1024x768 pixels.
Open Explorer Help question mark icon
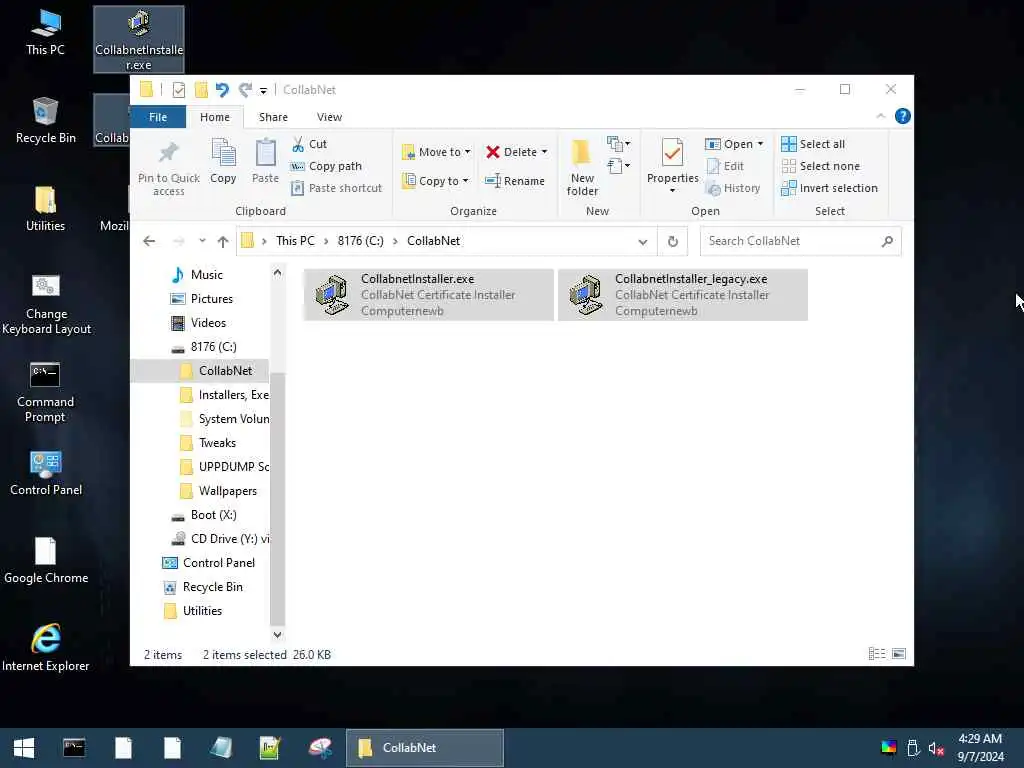click(903, 116)
